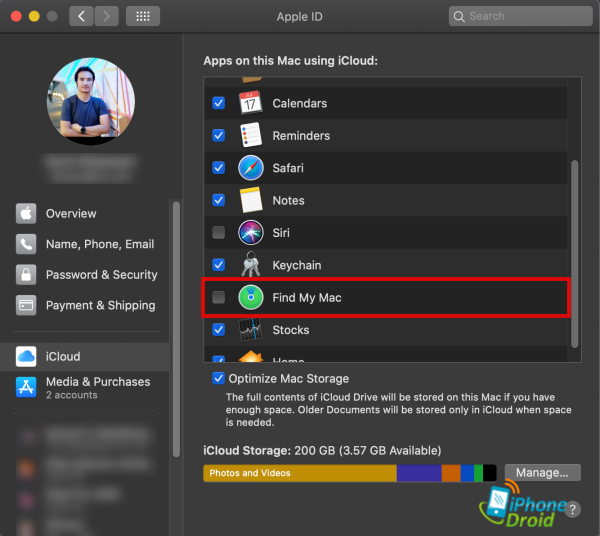Select Password & Security in sidebar

(100, 275)
